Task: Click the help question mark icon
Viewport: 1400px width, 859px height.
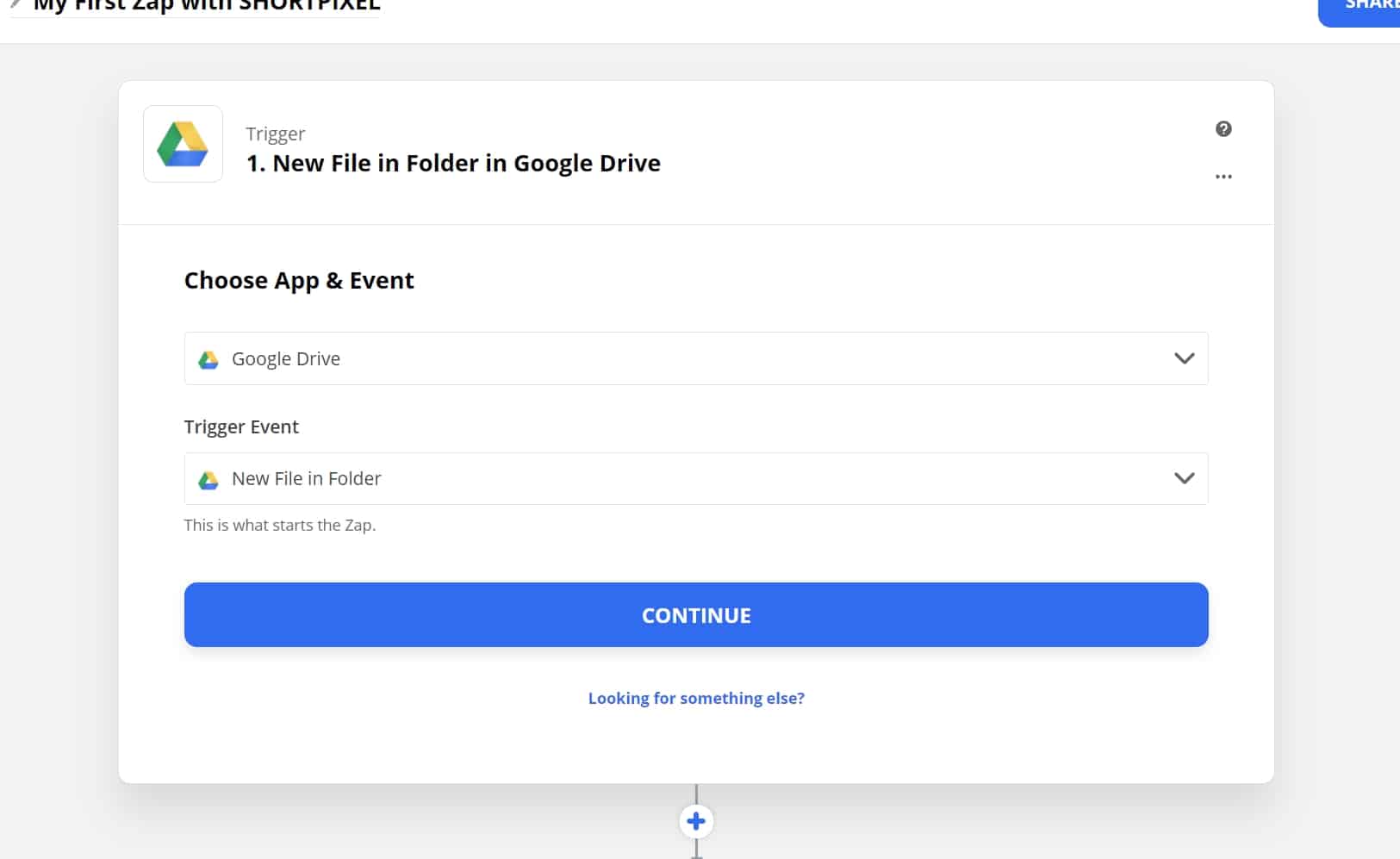Action: click(1223, 129)
